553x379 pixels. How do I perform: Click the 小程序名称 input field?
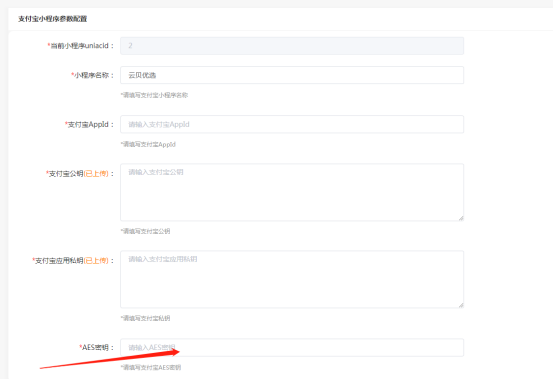(x=292, y=75)
